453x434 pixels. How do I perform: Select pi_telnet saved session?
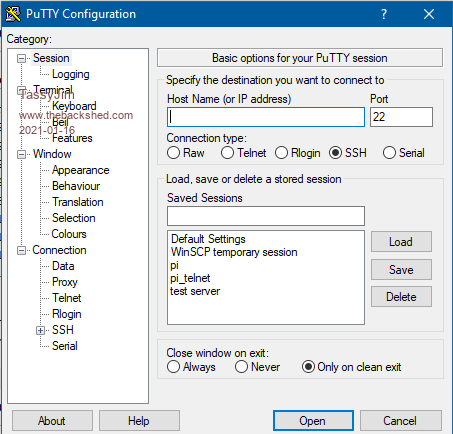click(190, 278)
